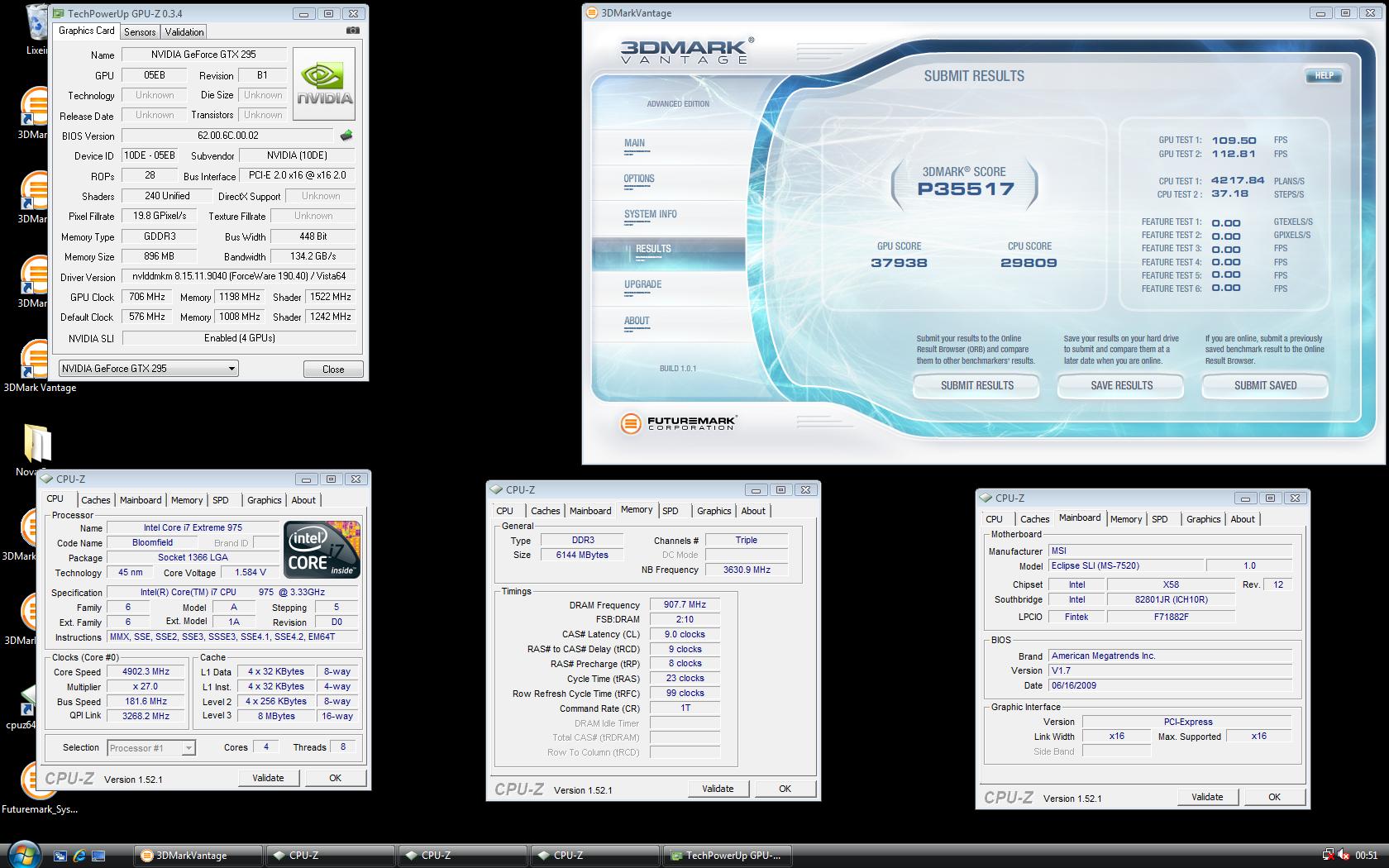Click the title bar icon of CPU-Z Memory window
The width and height of the screenshot is (1389, 868).
pyautogui.click(x=497, y=489)
